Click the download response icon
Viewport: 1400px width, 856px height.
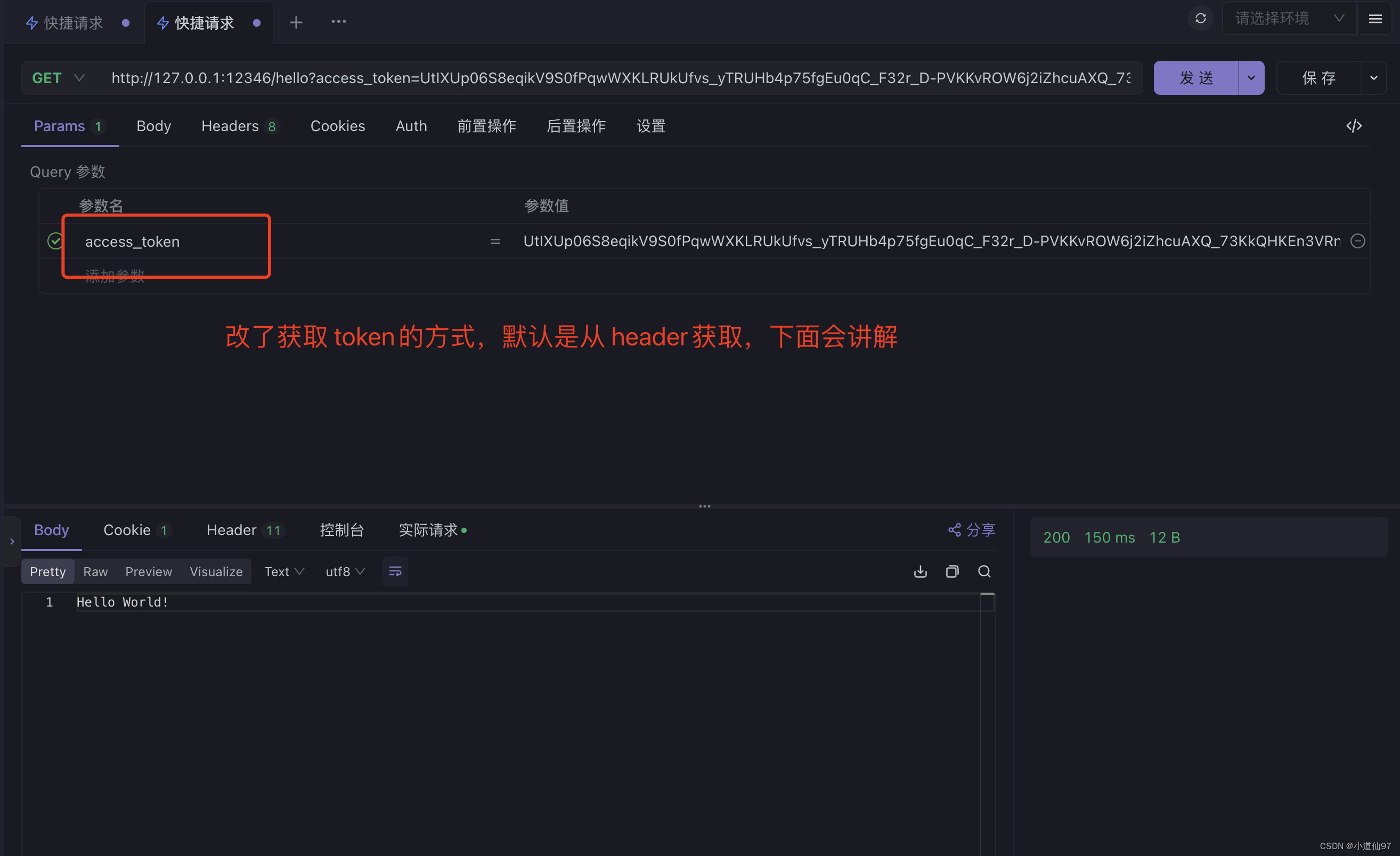(x=920, y=571)
